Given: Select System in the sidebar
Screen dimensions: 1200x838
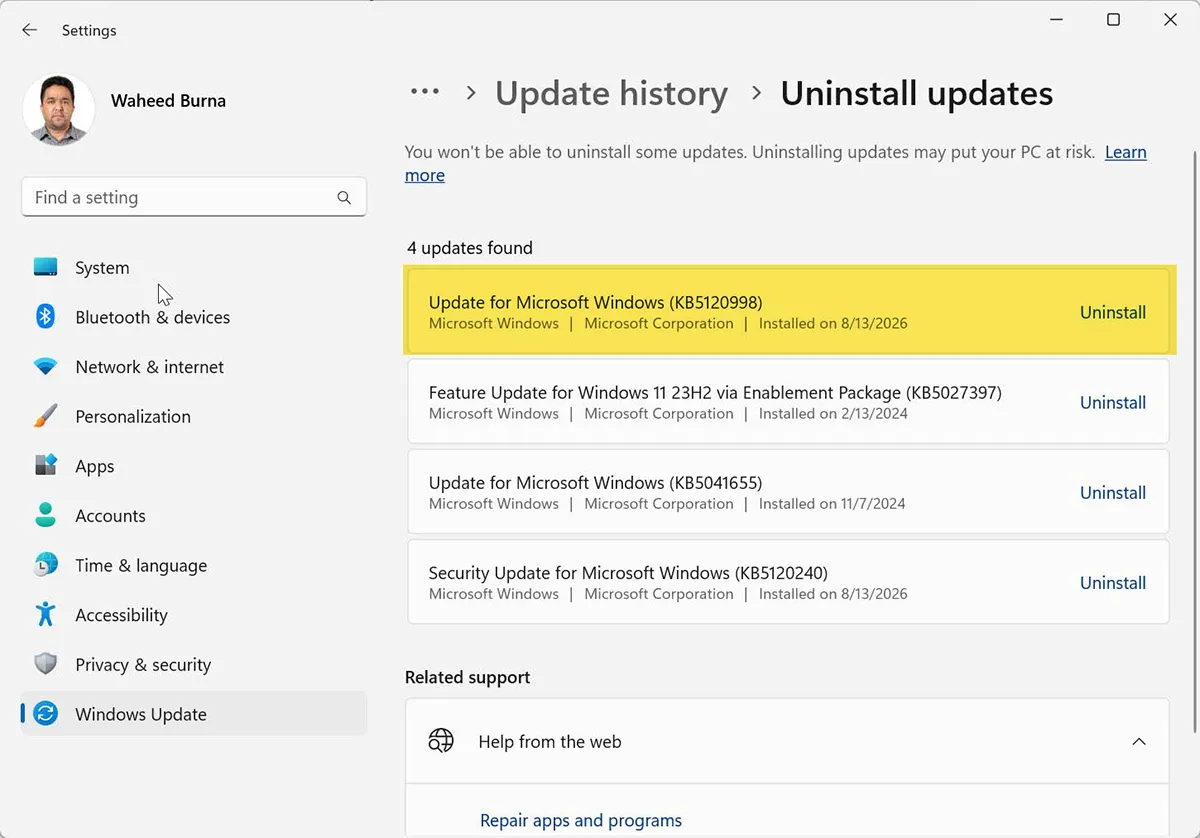Looking at the screenshot, I should [102, 267].
